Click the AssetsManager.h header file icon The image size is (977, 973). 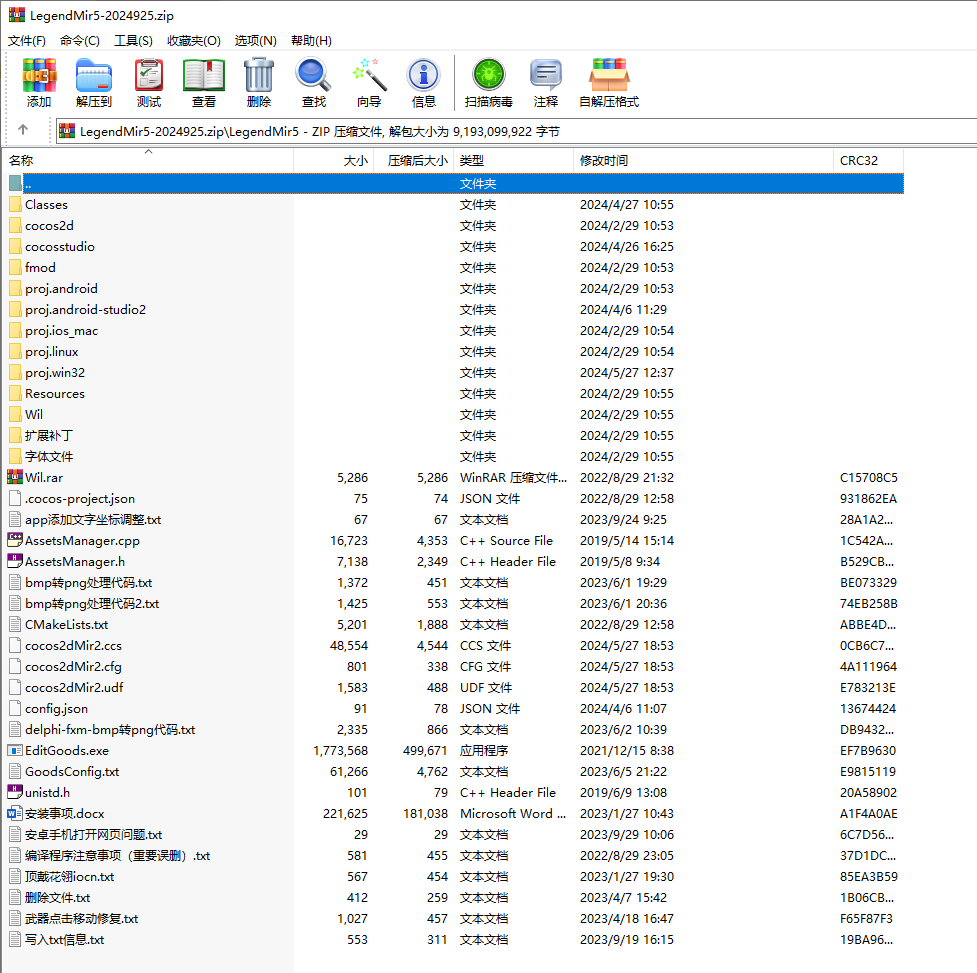pyautogui.click(x=15, y=561)
